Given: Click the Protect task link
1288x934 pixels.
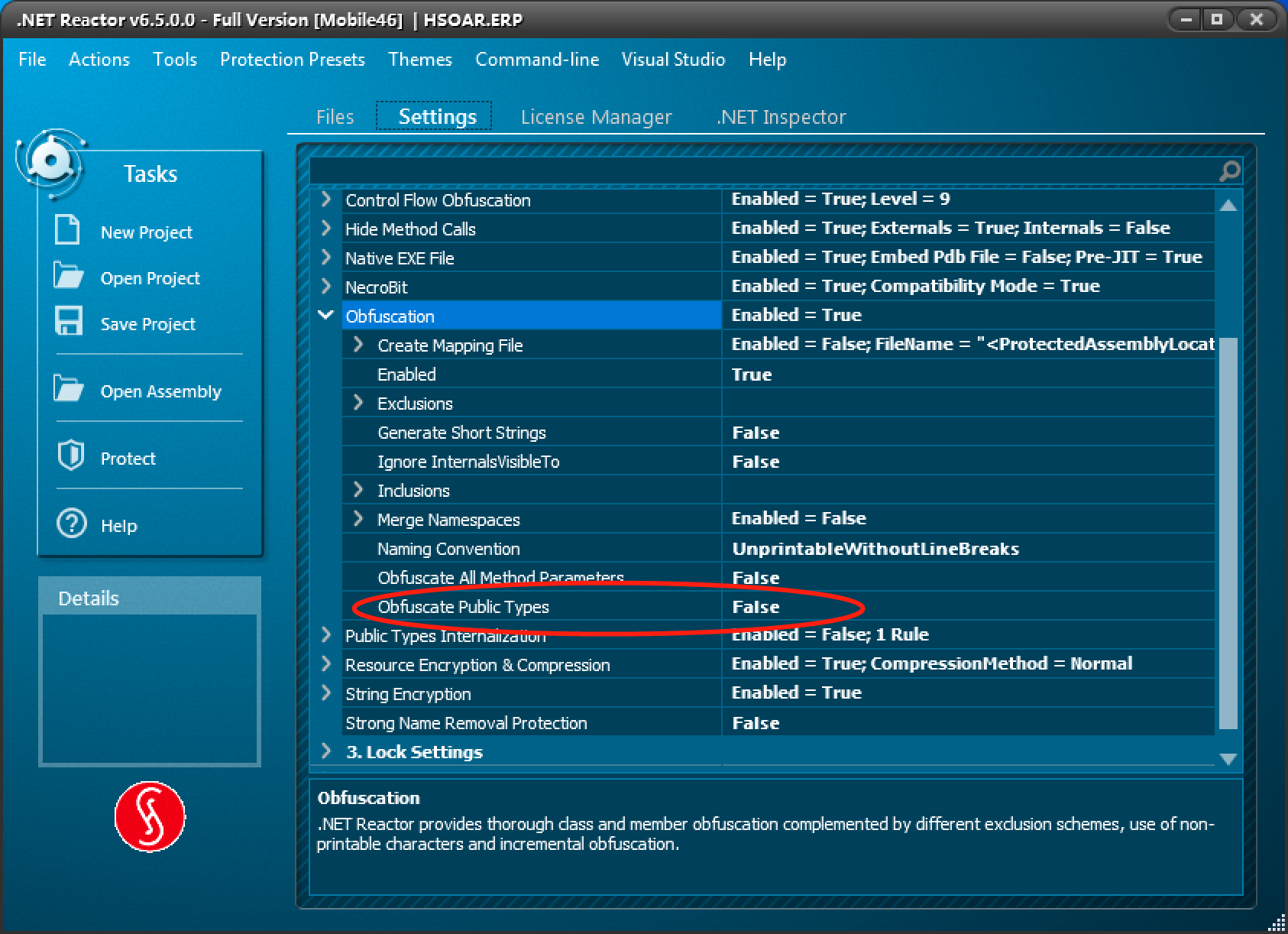Looking at the screenshot, I should click(x=128, y=459).
